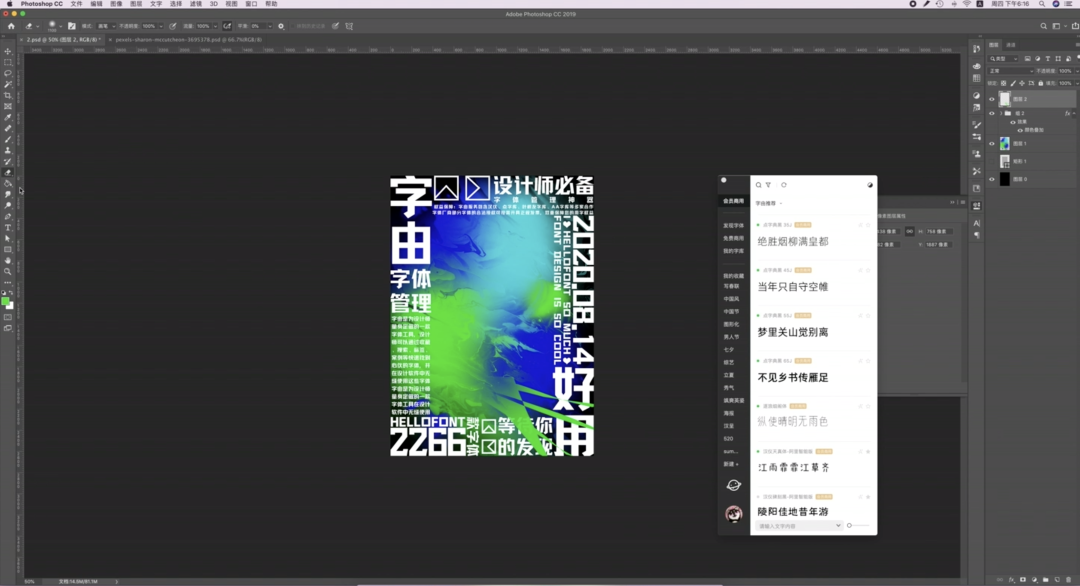Screen dimensions: 1080x586
Task: Pick the Zoom tool in the toolbar
Action: tap(8, 271)
